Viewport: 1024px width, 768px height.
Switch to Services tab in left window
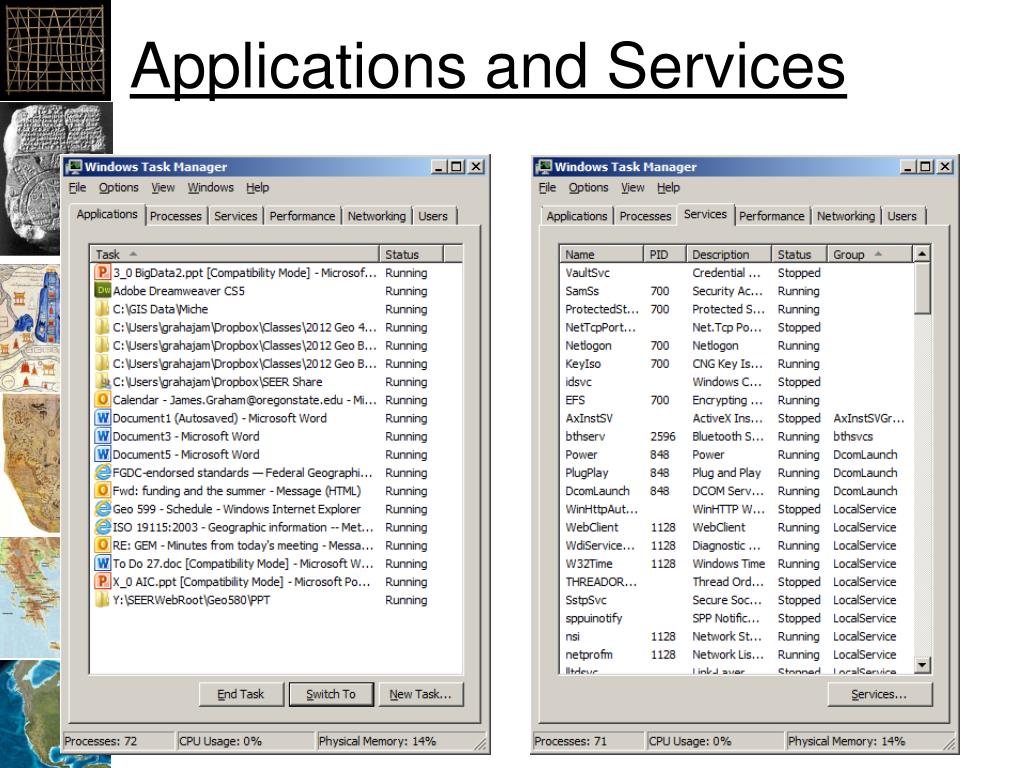tap(236, 216)
